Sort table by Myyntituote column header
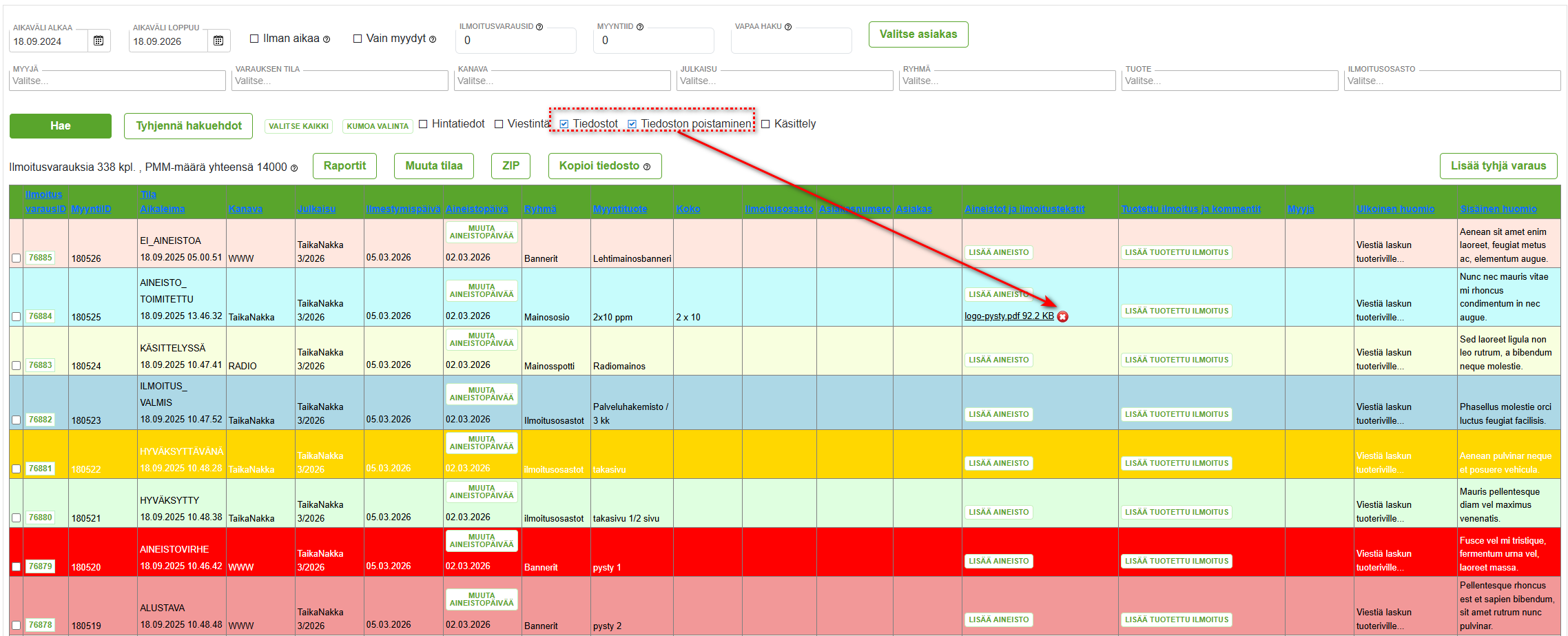Screen dimensions: 1568x636 pos(620,209)
